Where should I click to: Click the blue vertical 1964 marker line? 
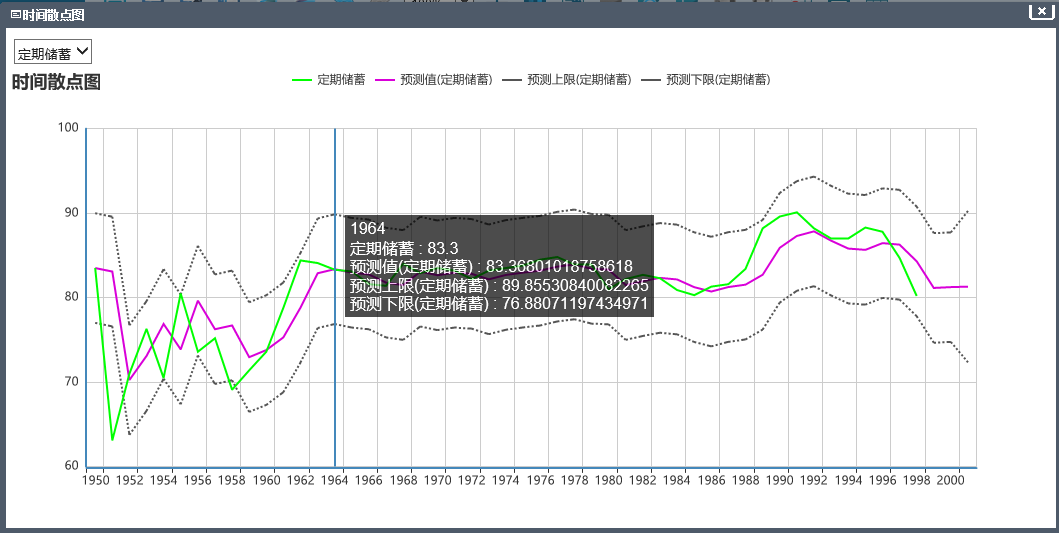point(335,297)
